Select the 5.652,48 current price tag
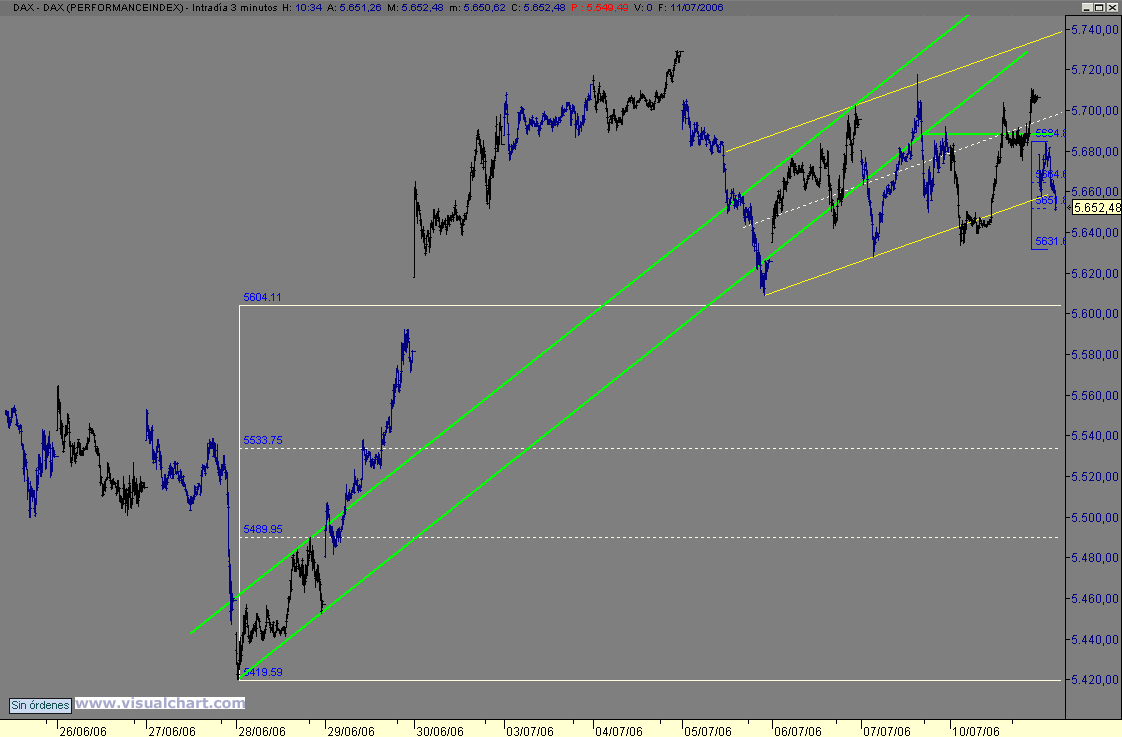Screen dimensions: 1122x737 (1097, 208)
